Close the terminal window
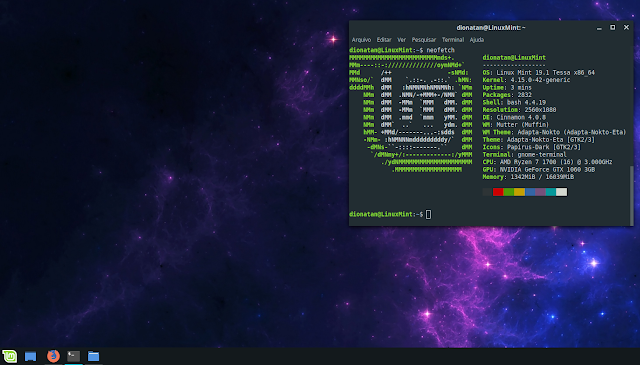This screenshot has height=365, width=640. coord(627,27)
